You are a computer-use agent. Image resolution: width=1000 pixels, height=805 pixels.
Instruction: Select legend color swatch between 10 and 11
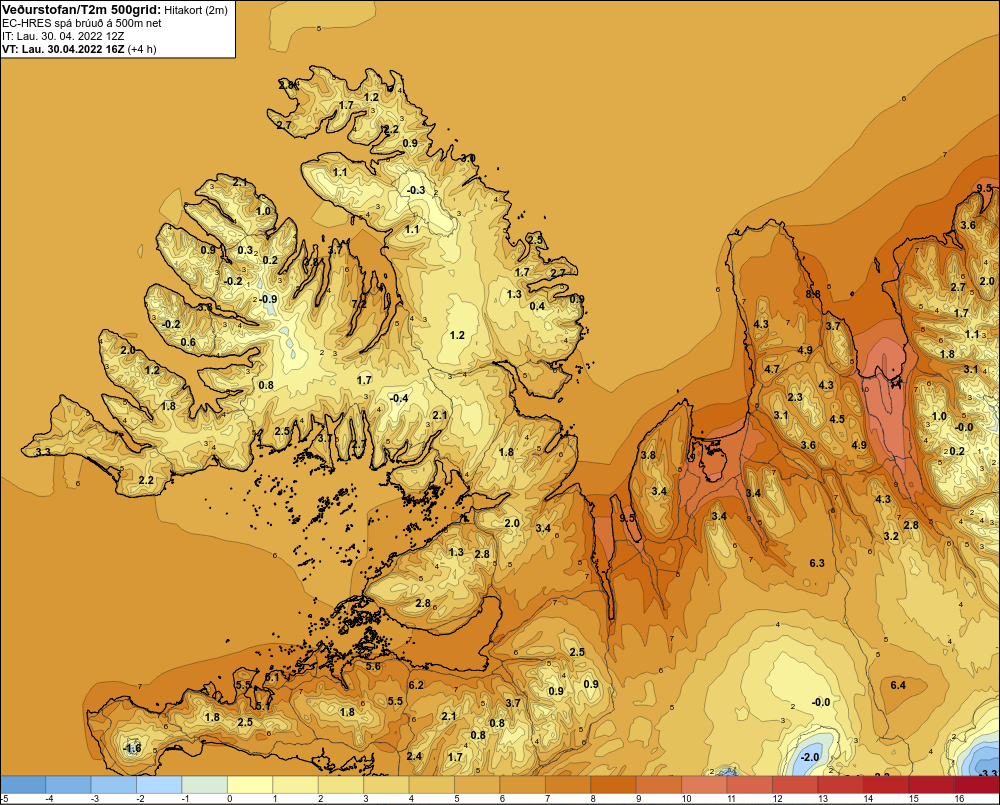point(704,785)
